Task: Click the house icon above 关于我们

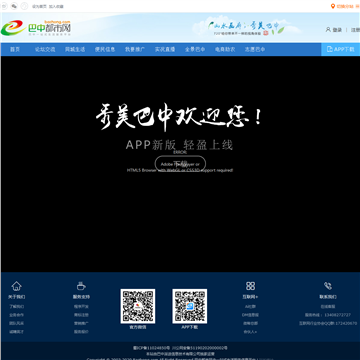Action: pos(16,286)
